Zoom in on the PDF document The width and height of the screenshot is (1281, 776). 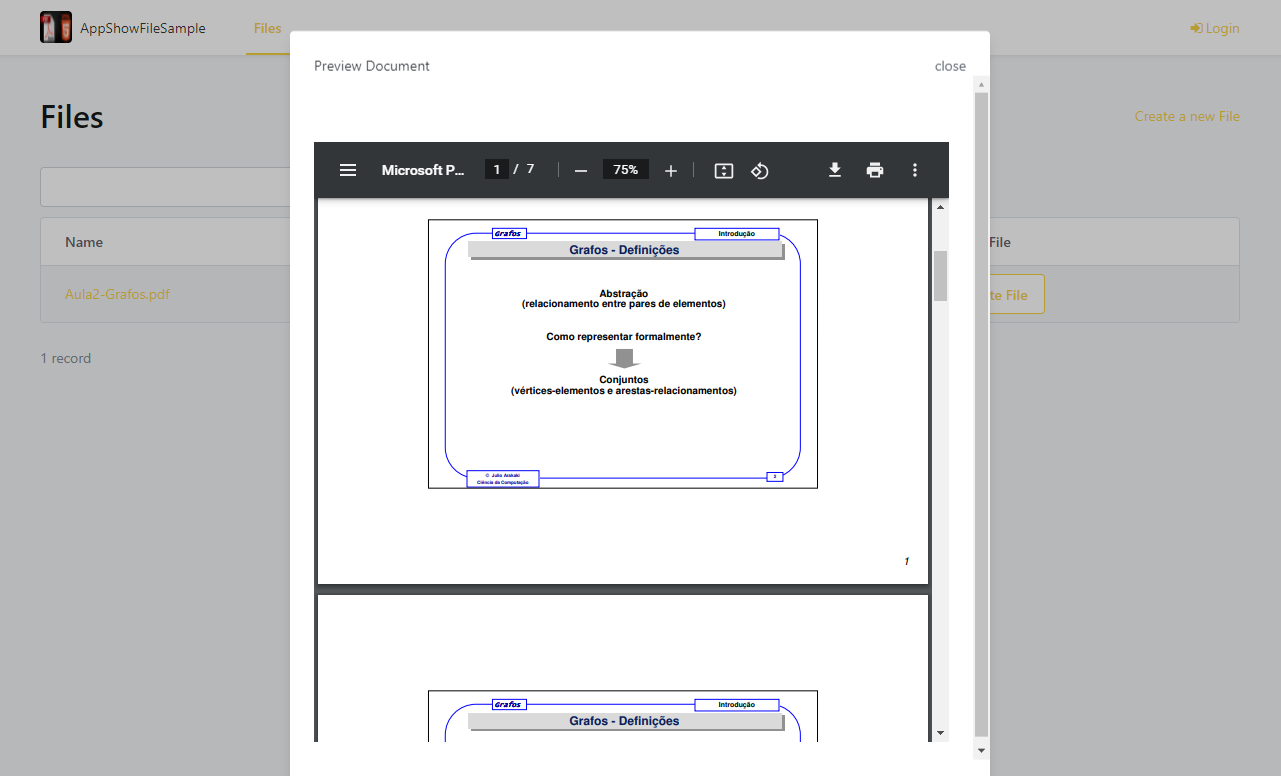[x=670, y=169]
